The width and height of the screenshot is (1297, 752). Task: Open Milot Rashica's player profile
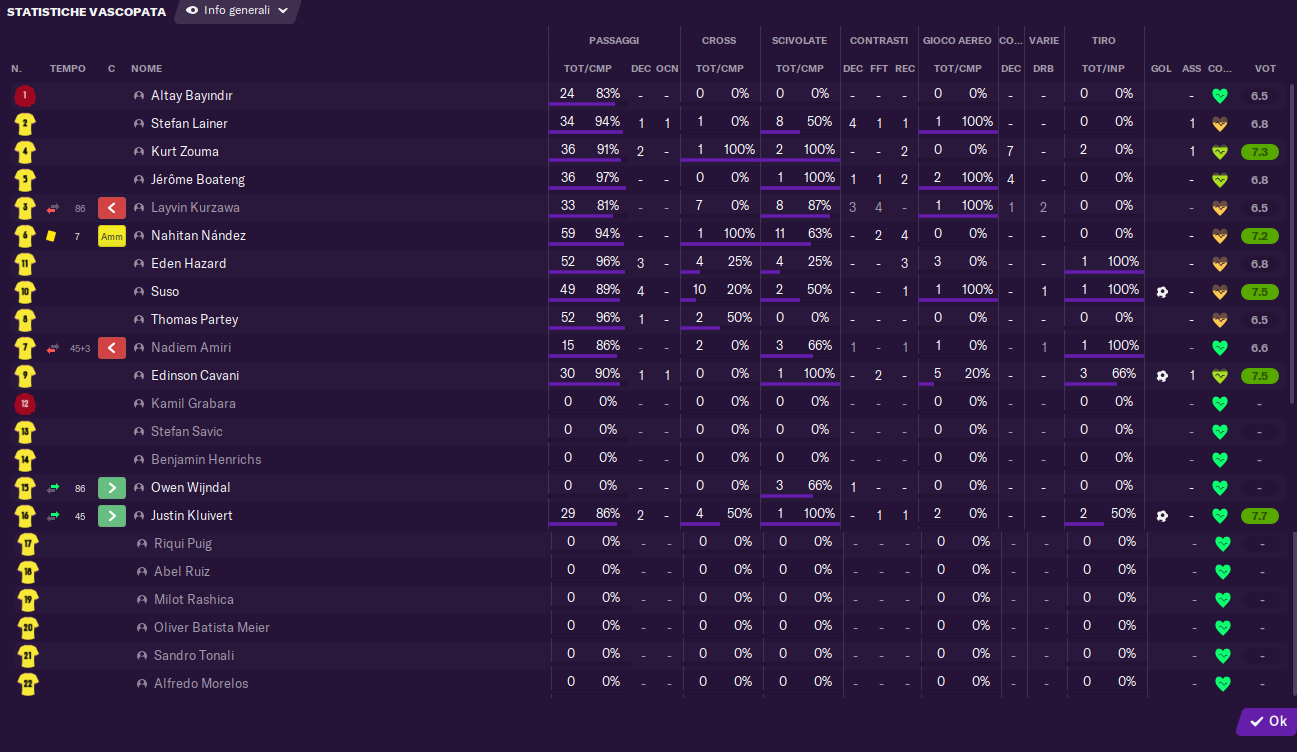194,600
